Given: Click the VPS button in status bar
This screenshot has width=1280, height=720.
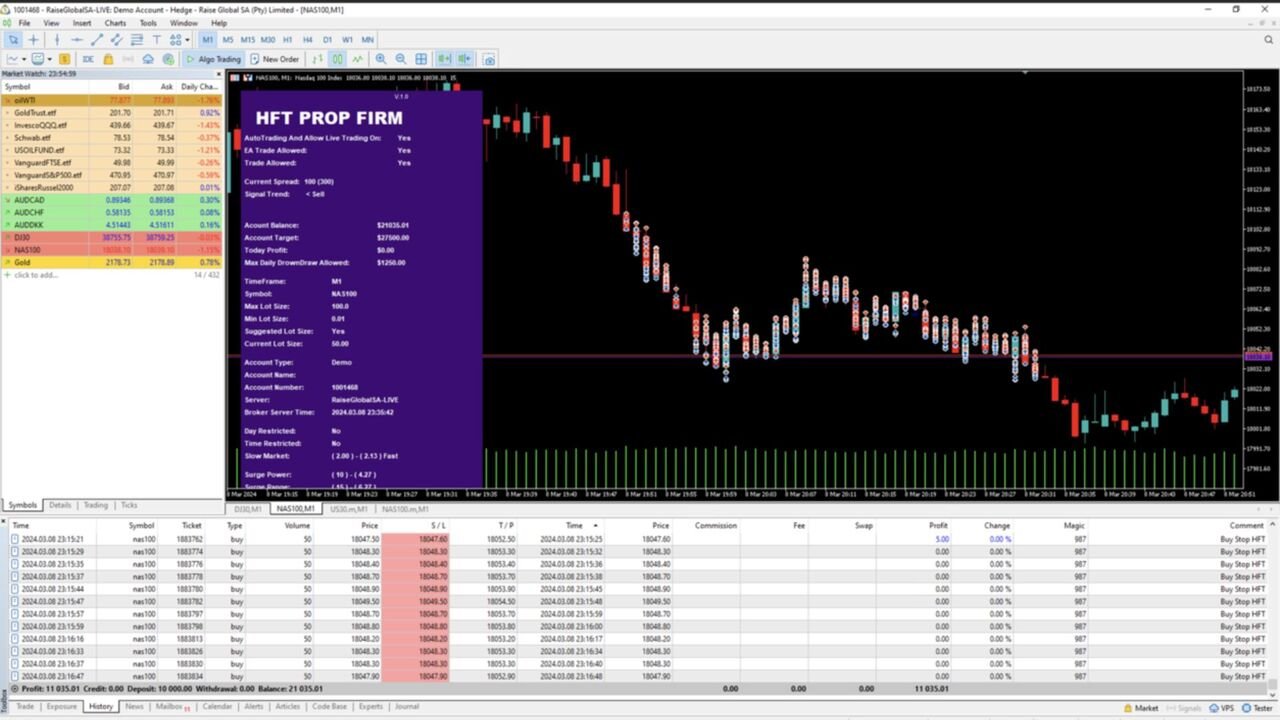Looking at the screenshot, I should click(x=1221, y=708).
